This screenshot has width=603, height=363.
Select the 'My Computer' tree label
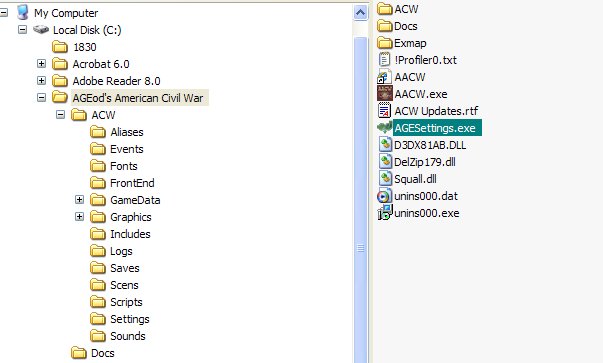[66, 13]
